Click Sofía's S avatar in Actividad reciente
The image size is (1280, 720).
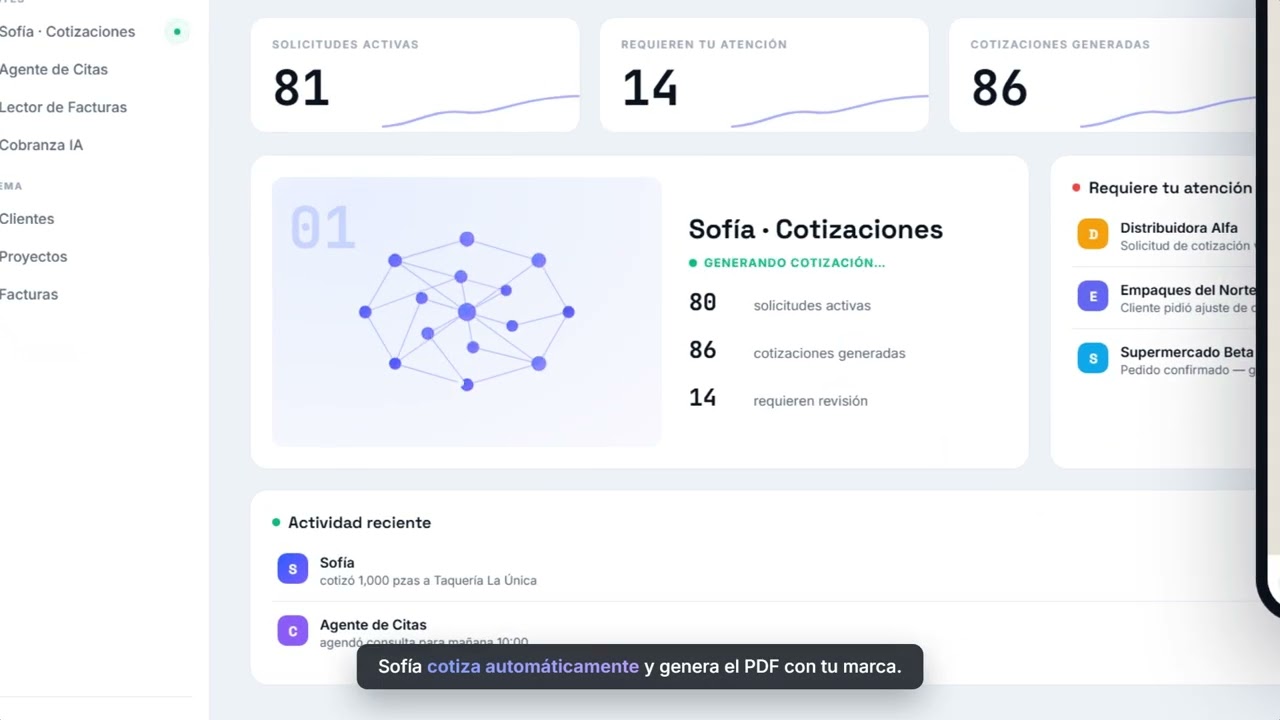pos(292,569)
